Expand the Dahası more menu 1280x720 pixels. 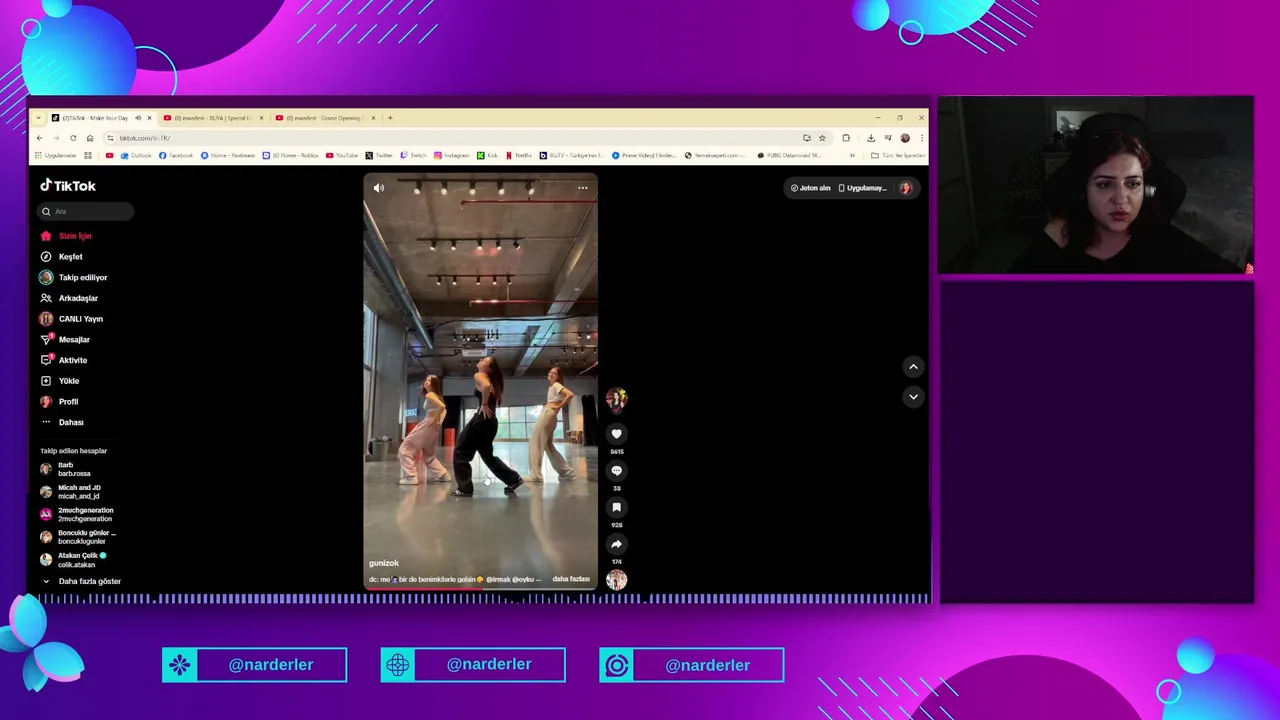coord(62,422)
